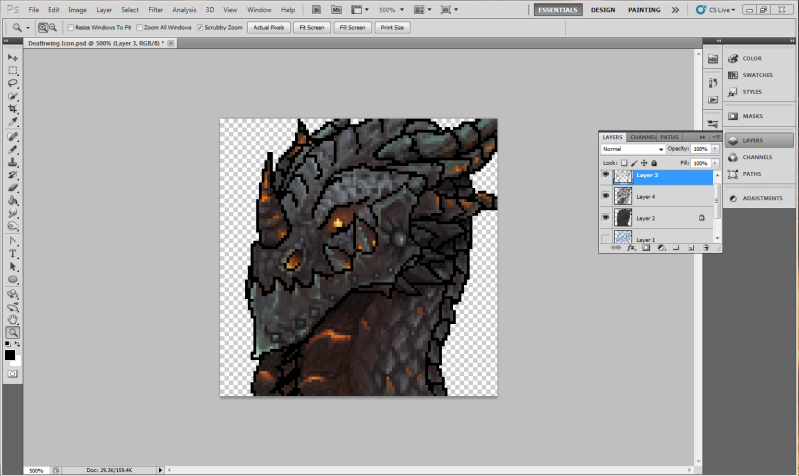Image resolution: width=799 pixels, height=476 pixels.
Task: Swap foreground and background colors
Action: tap(18, 344)
